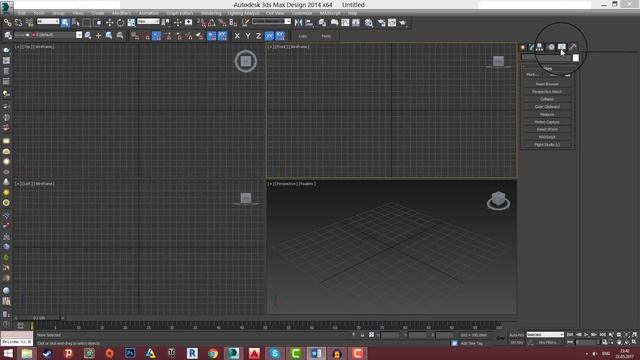Viewport: 640px width, 360px height.
Task: Open the named selection sets dropdown
Action: click(271, 21)
